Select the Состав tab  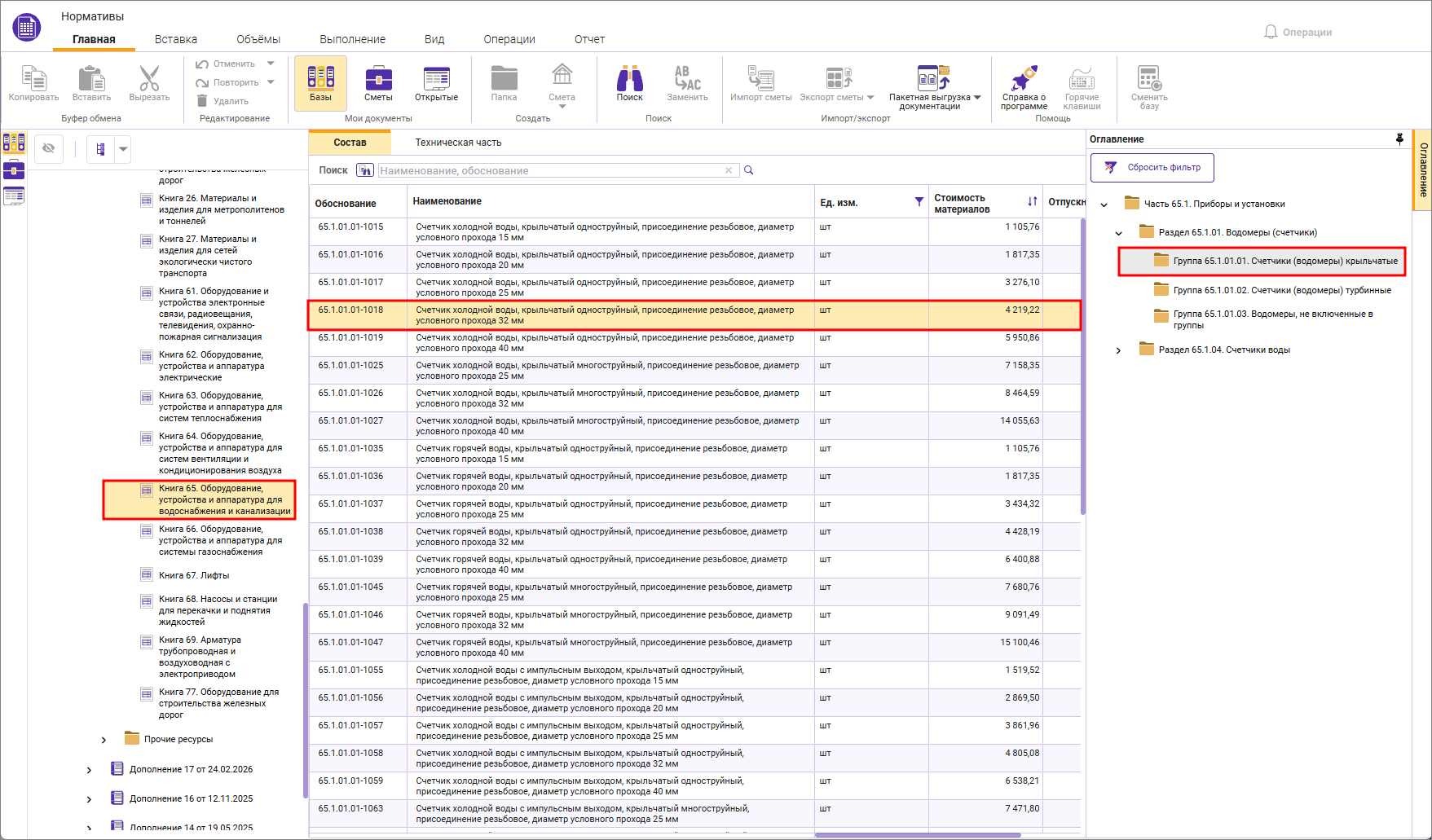[x=350, y=143]
